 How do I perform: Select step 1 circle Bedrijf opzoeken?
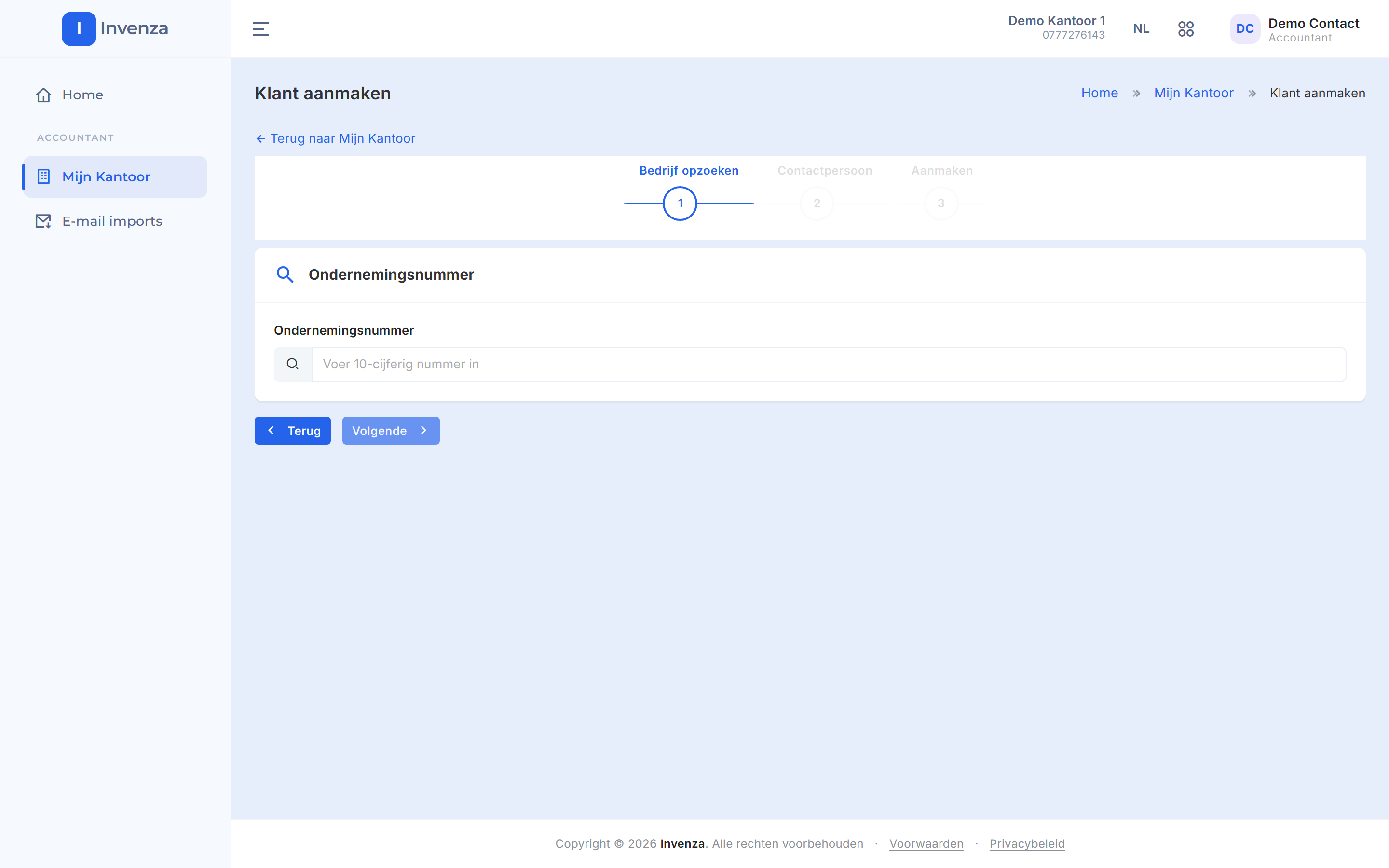(x=680, y=203)
